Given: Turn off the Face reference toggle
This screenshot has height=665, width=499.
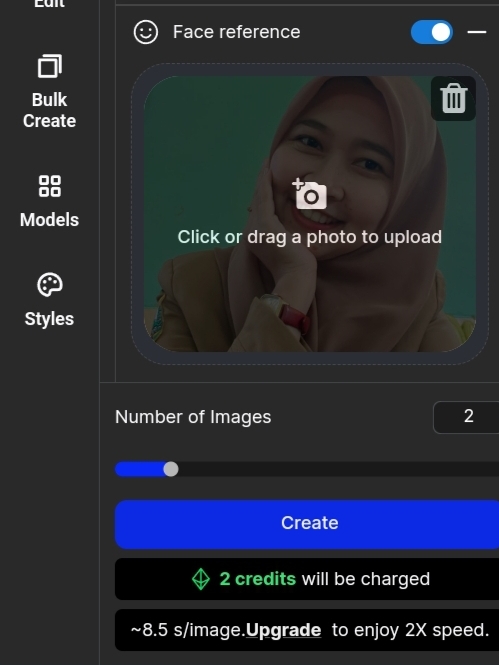Looking at the screenshot, I should pos(432,32).
